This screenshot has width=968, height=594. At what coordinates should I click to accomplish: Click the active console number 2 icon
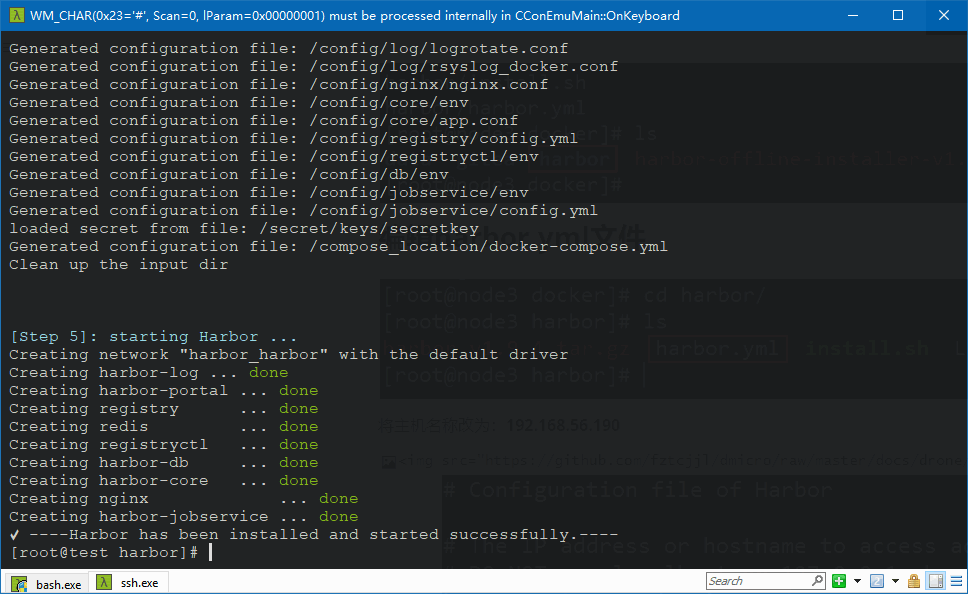coord(877,581)
